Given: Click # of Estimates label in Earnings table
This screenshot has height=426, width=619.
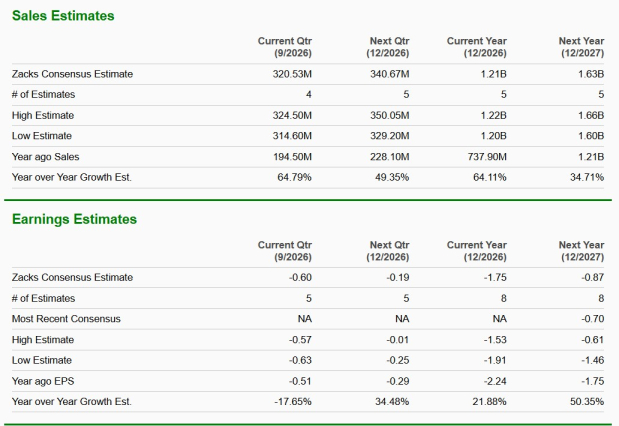Looking at the screenshot, I should click(43, 298).
